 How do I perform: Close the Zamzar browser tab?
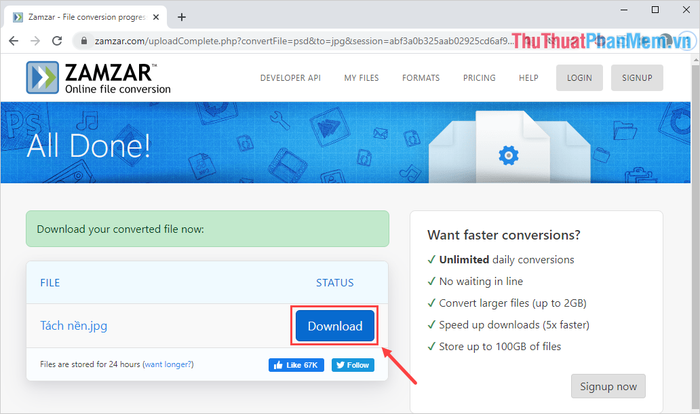156,17
